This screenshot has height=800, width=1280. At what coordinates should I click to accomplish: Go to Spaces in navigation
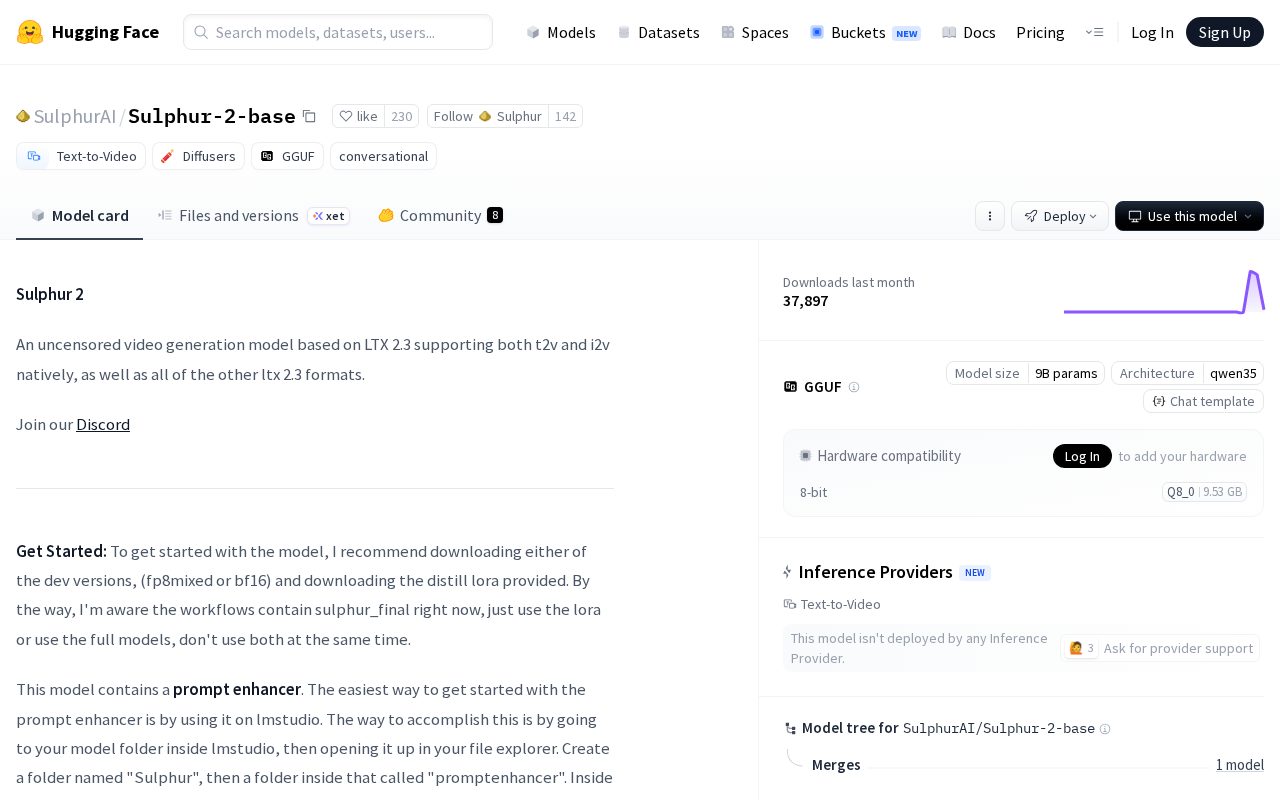click(x=755, y=32)
